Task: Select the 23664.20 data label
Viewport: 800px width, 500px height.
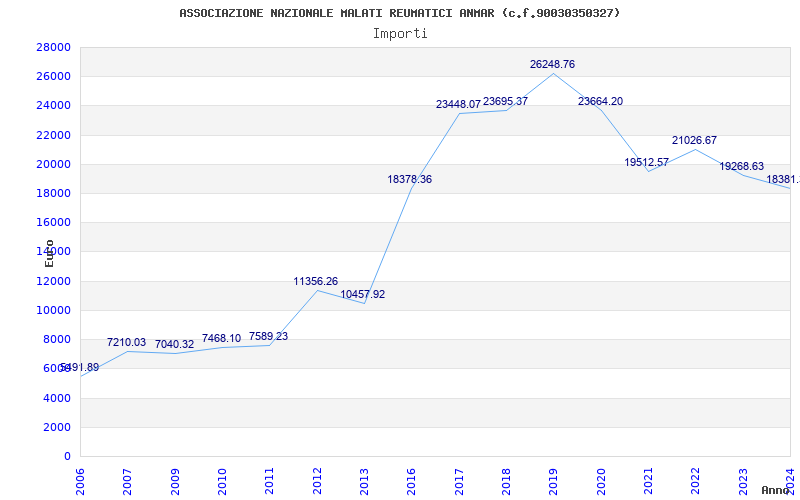Action: tap(600, 101)
